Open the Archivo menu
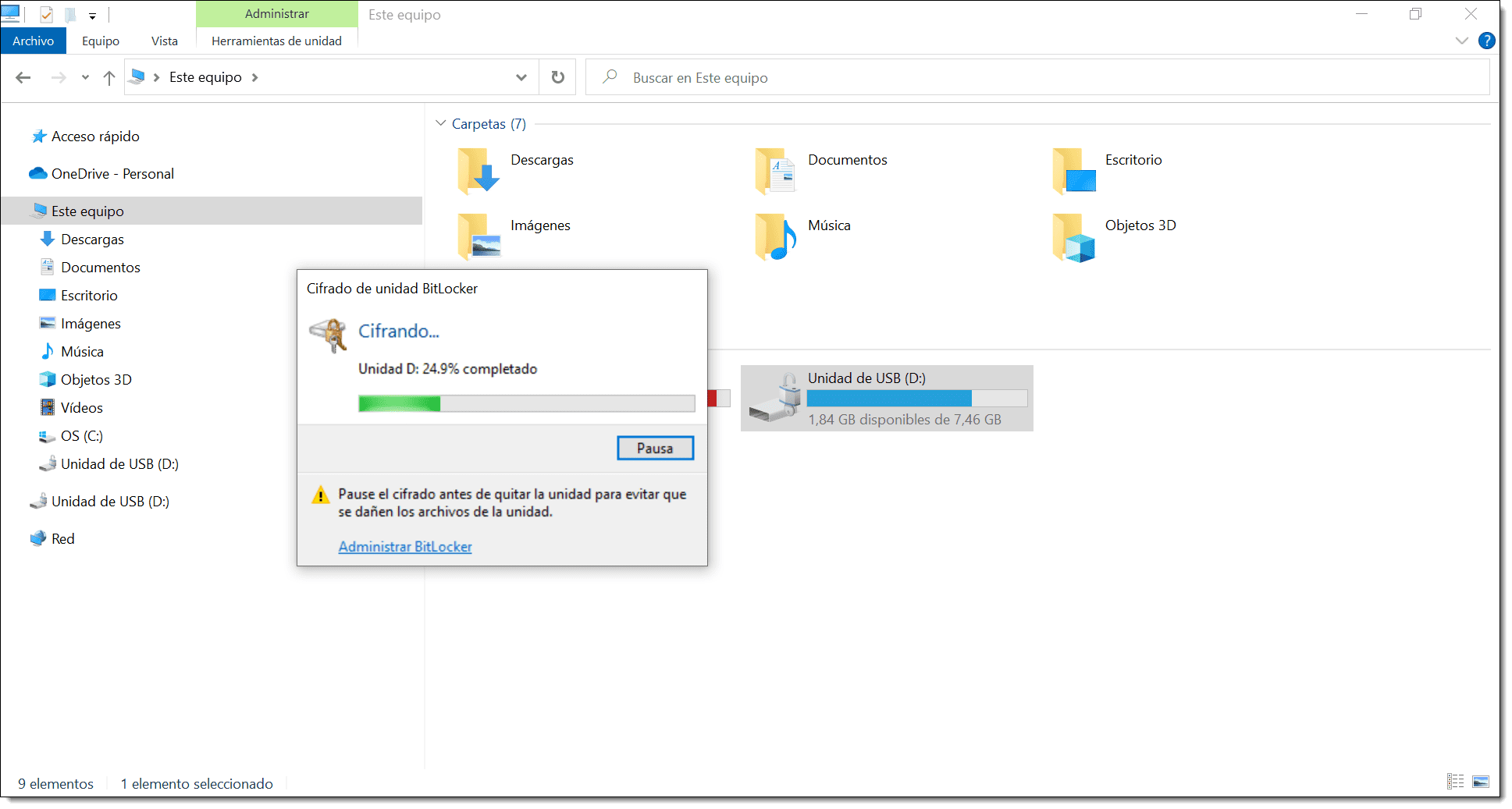 [34, 41]
